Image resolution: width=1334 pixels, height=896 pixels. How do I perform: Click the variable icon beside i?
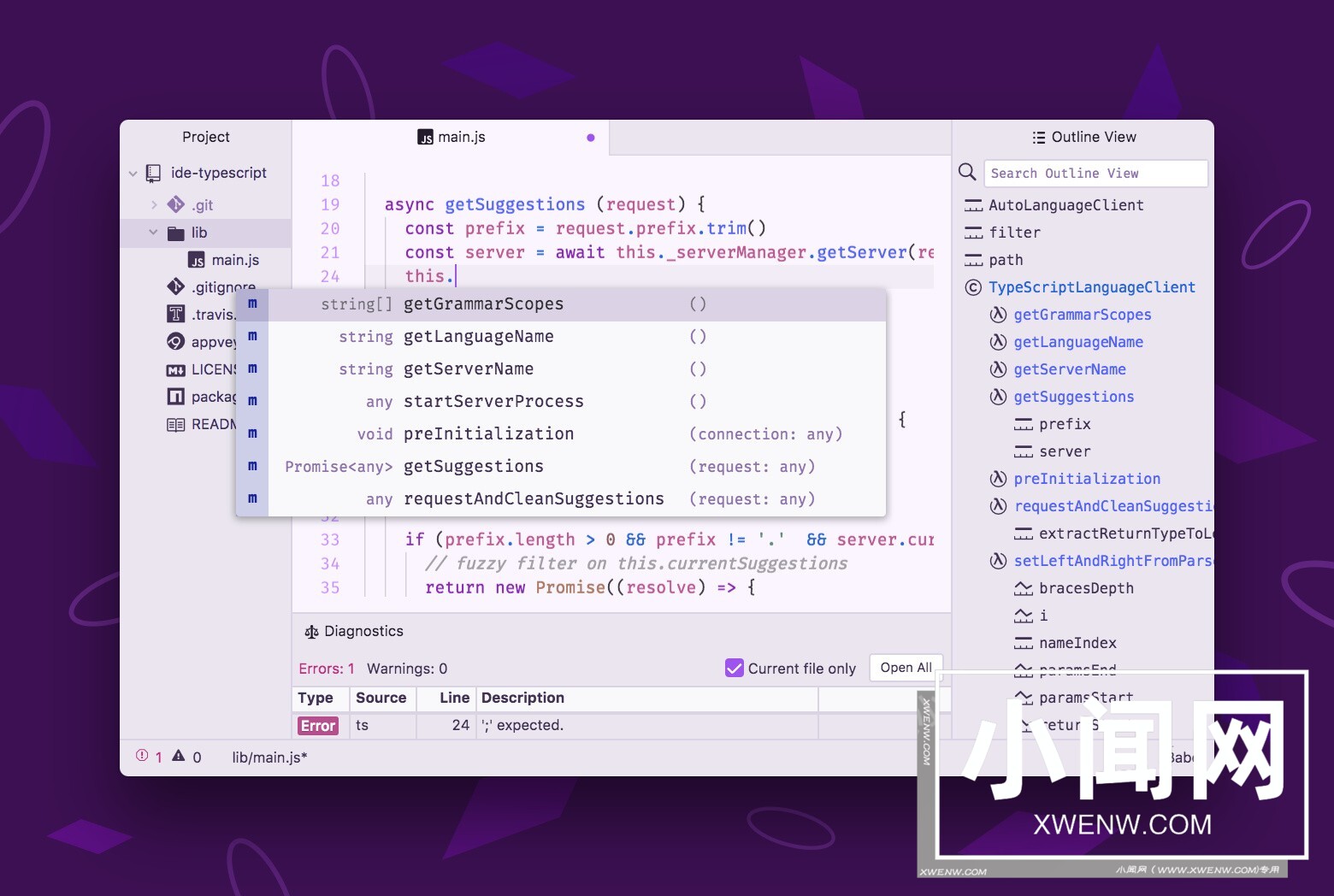click(x=1024, y=616)
